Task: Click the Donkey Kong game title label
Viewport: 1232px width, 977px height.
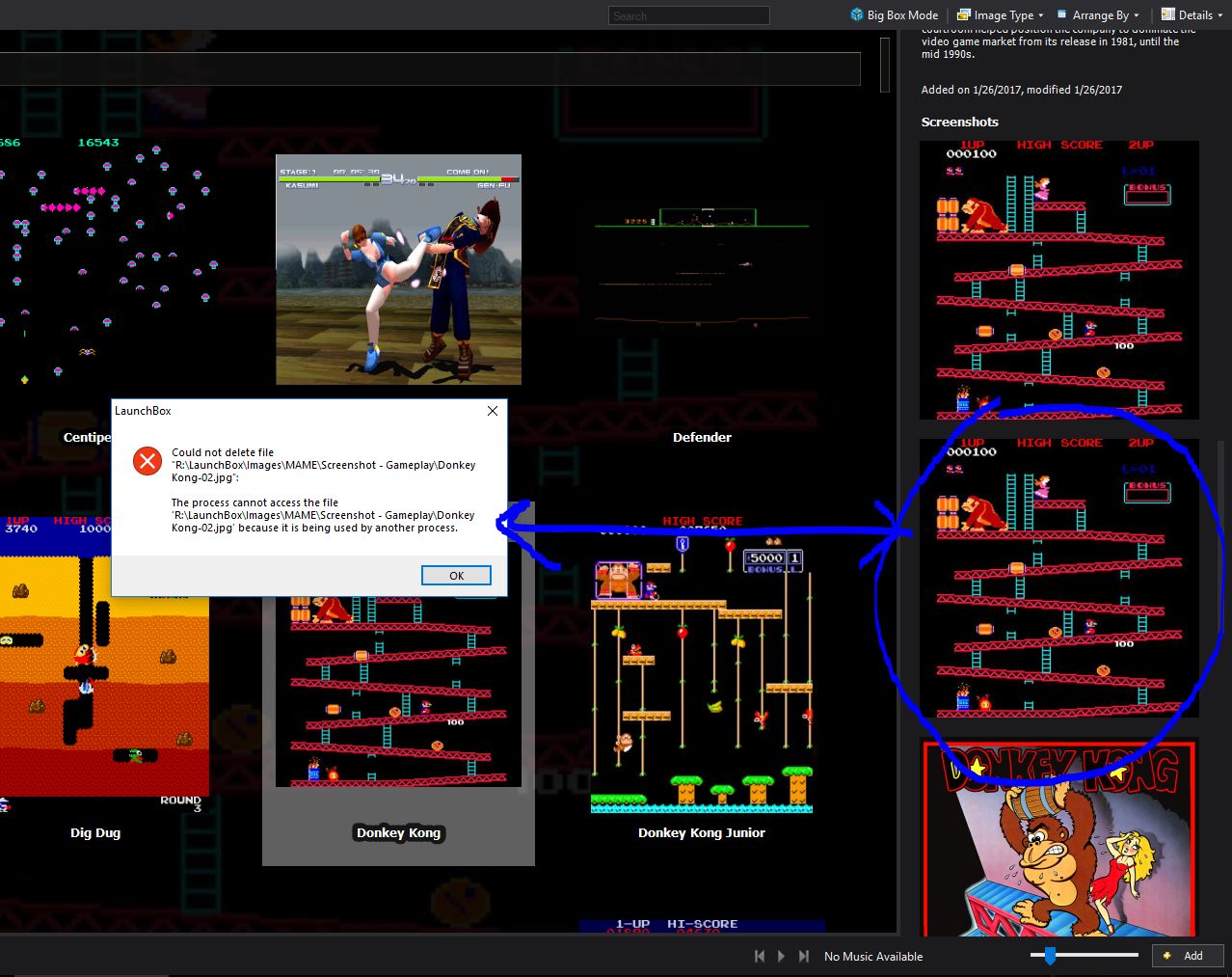Action: point(398,833)
